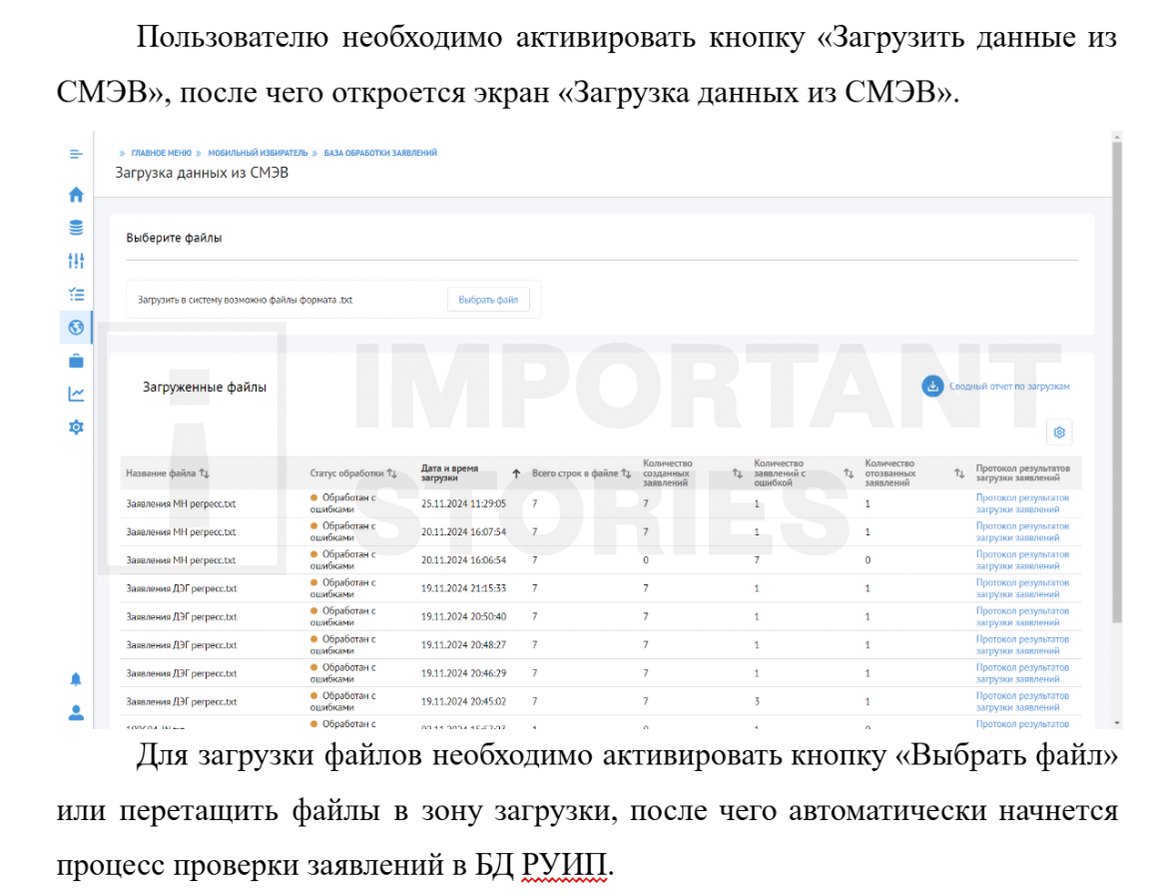Screen dimensions: 1159x896
Task: Click the date 25.11.2024 11:29:05
Action: click(x=463, y=503)
